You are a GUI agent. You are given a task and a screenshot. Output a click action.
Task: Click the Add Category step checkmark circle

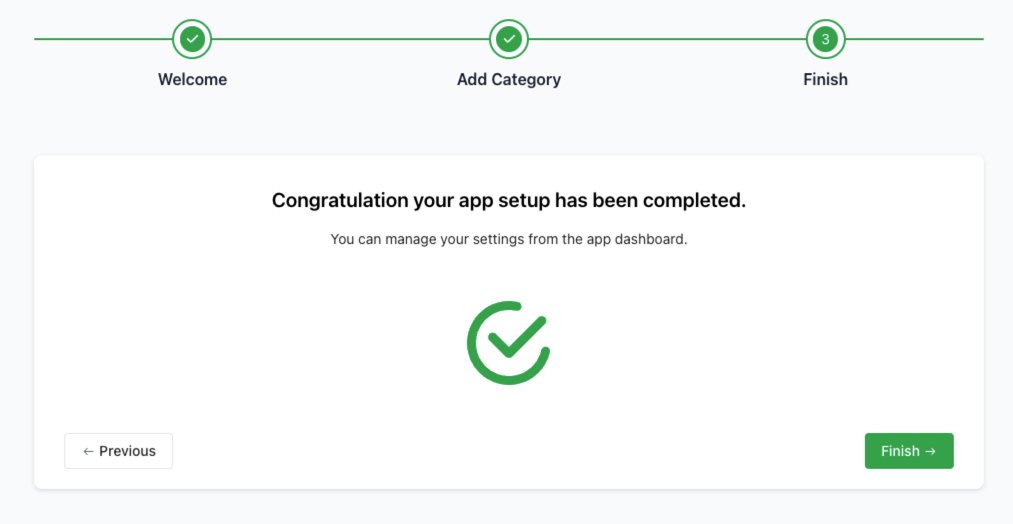pos(509,40)
